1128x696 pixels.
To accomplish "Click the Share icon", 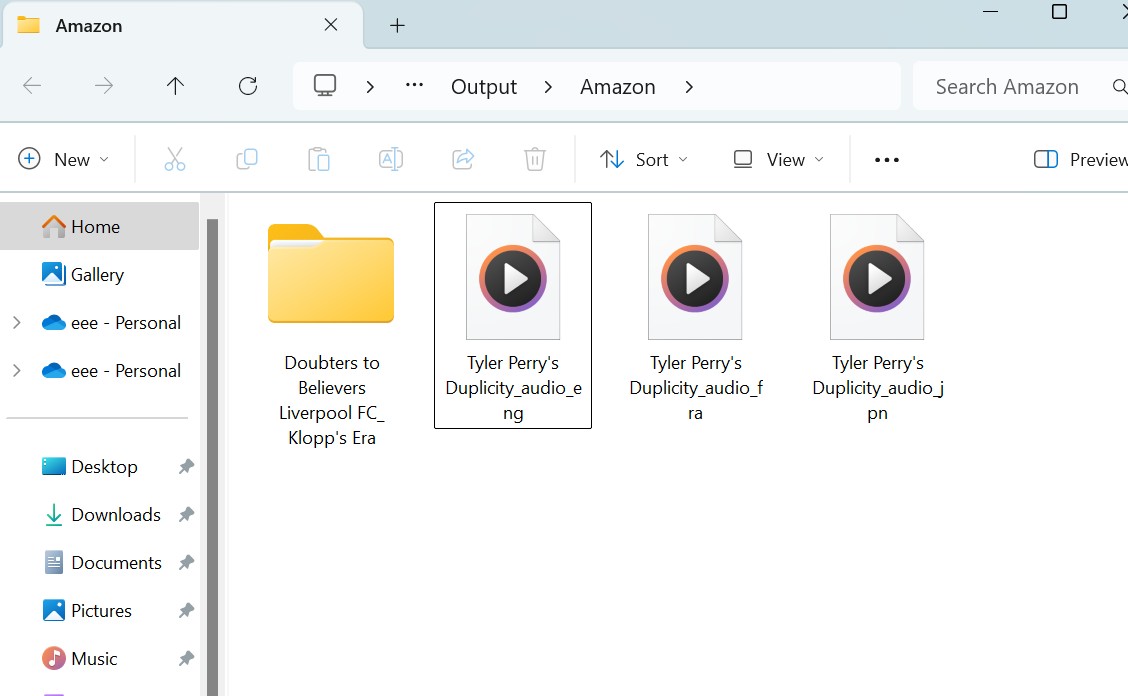I will pyautogui.click(x=463, y=159).
